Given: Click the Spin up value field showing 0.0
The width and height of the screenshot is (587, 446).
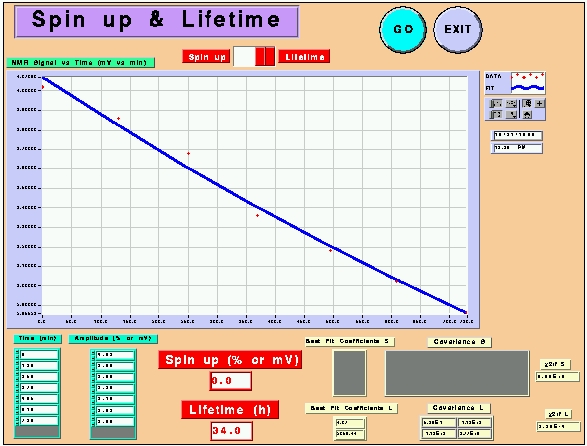Looking at the screenshot, I should [231, 381].
